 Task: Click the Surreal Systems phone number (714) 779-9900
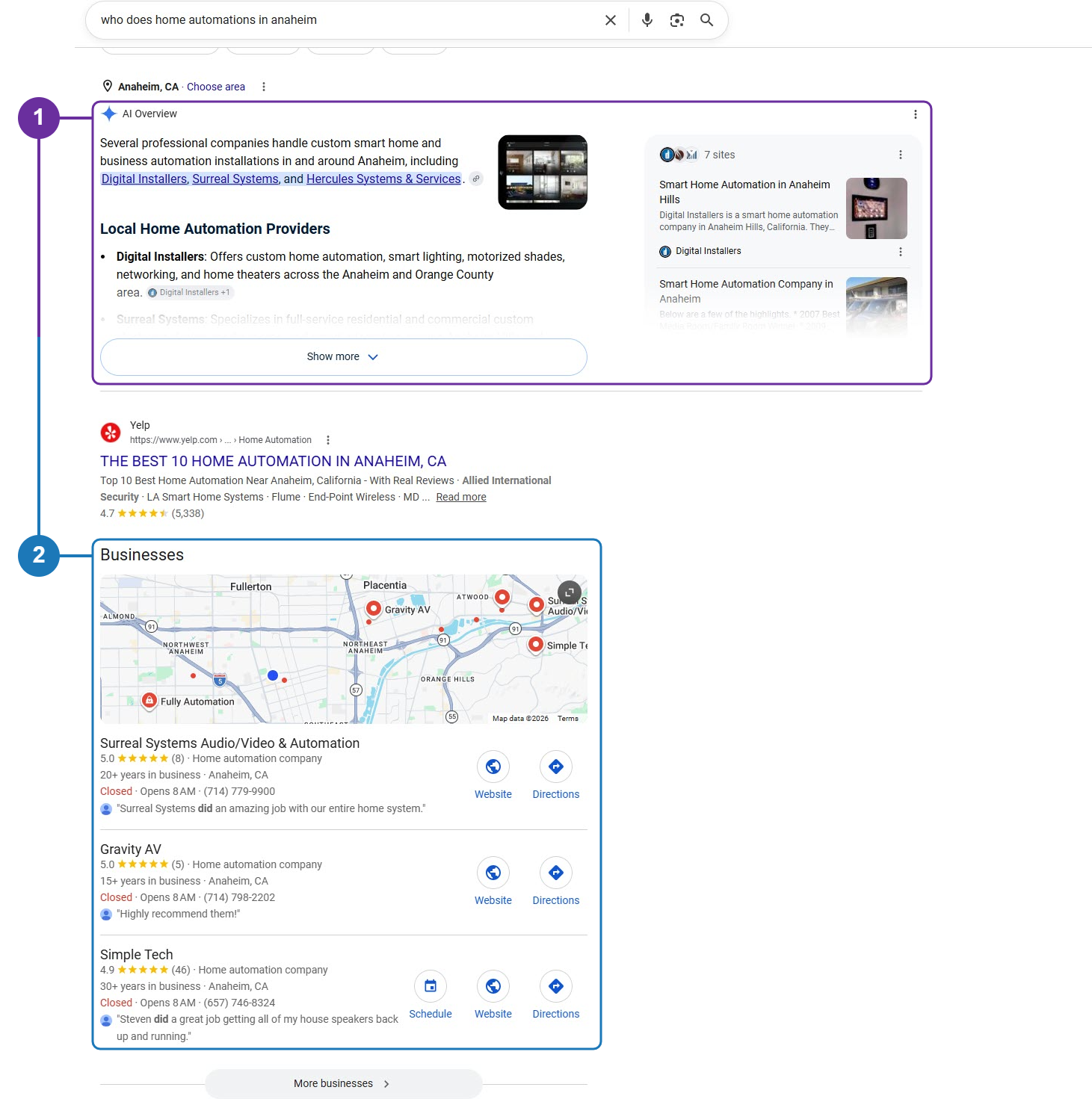click(239, 791)
